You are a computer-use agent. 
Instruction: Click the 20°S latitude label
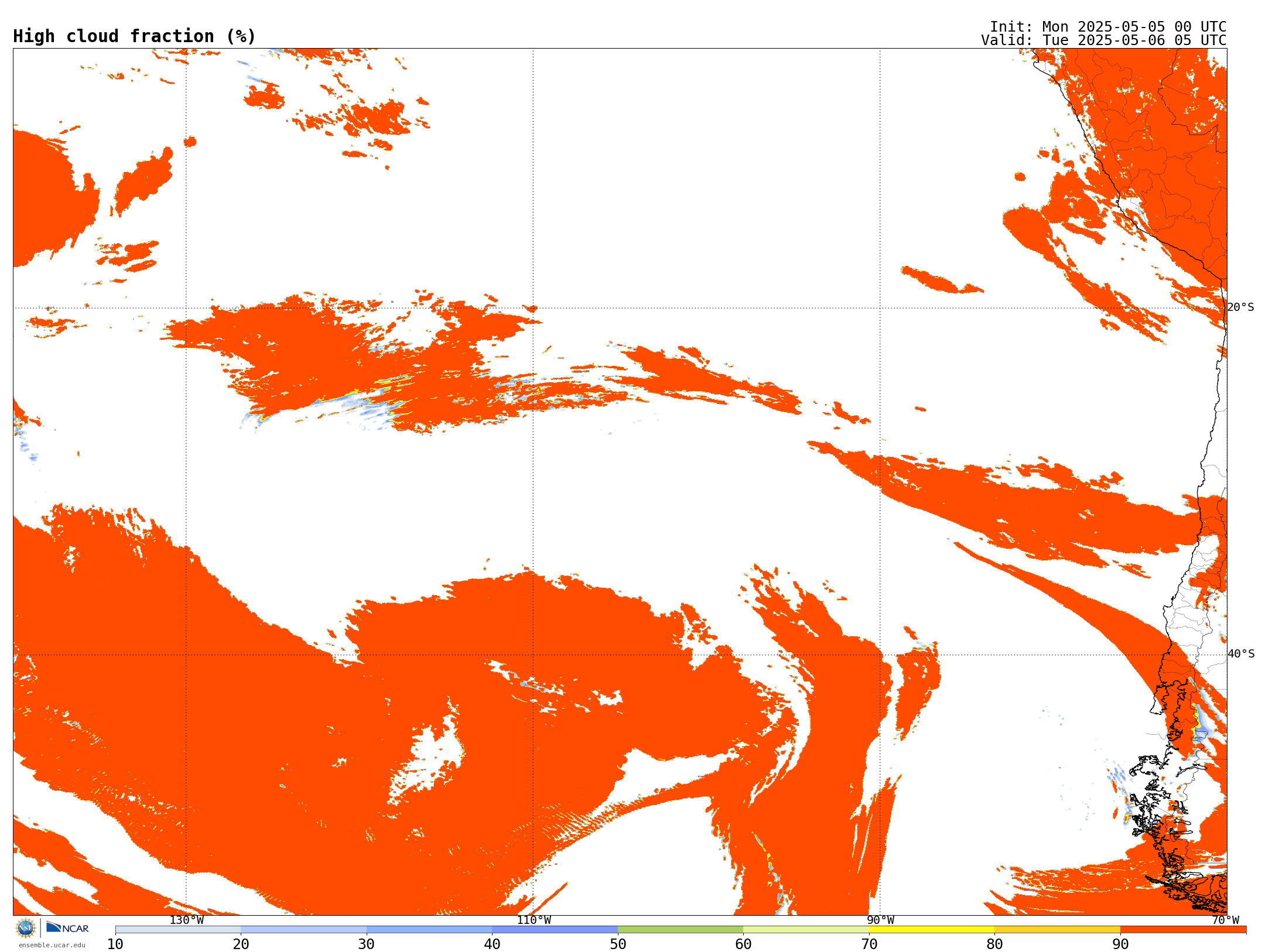click(1240, 307)
